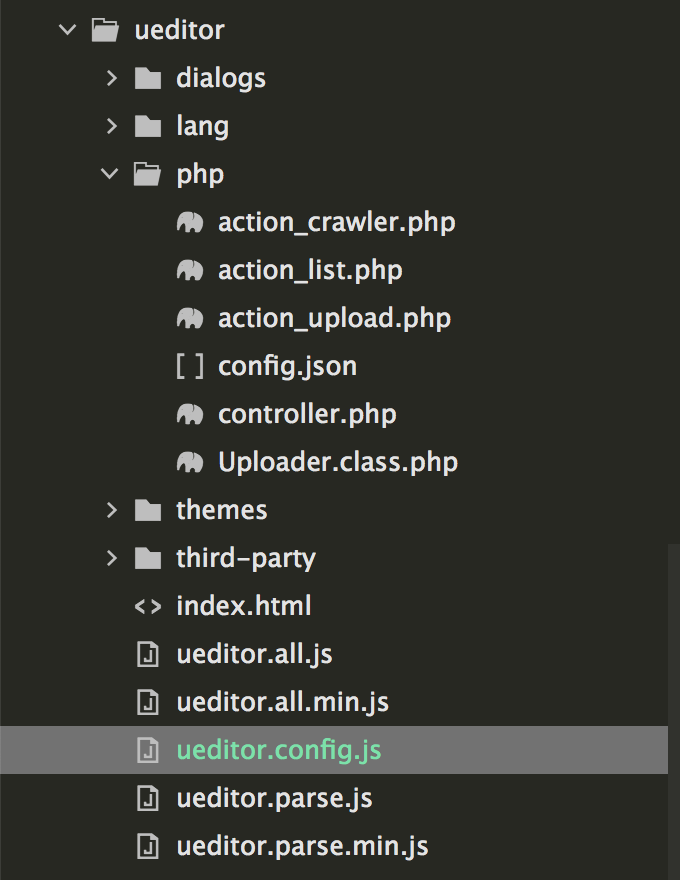Viewport: 680px width, 880px height.
Task: Expand the themes folder
Action: pos(110,510)
